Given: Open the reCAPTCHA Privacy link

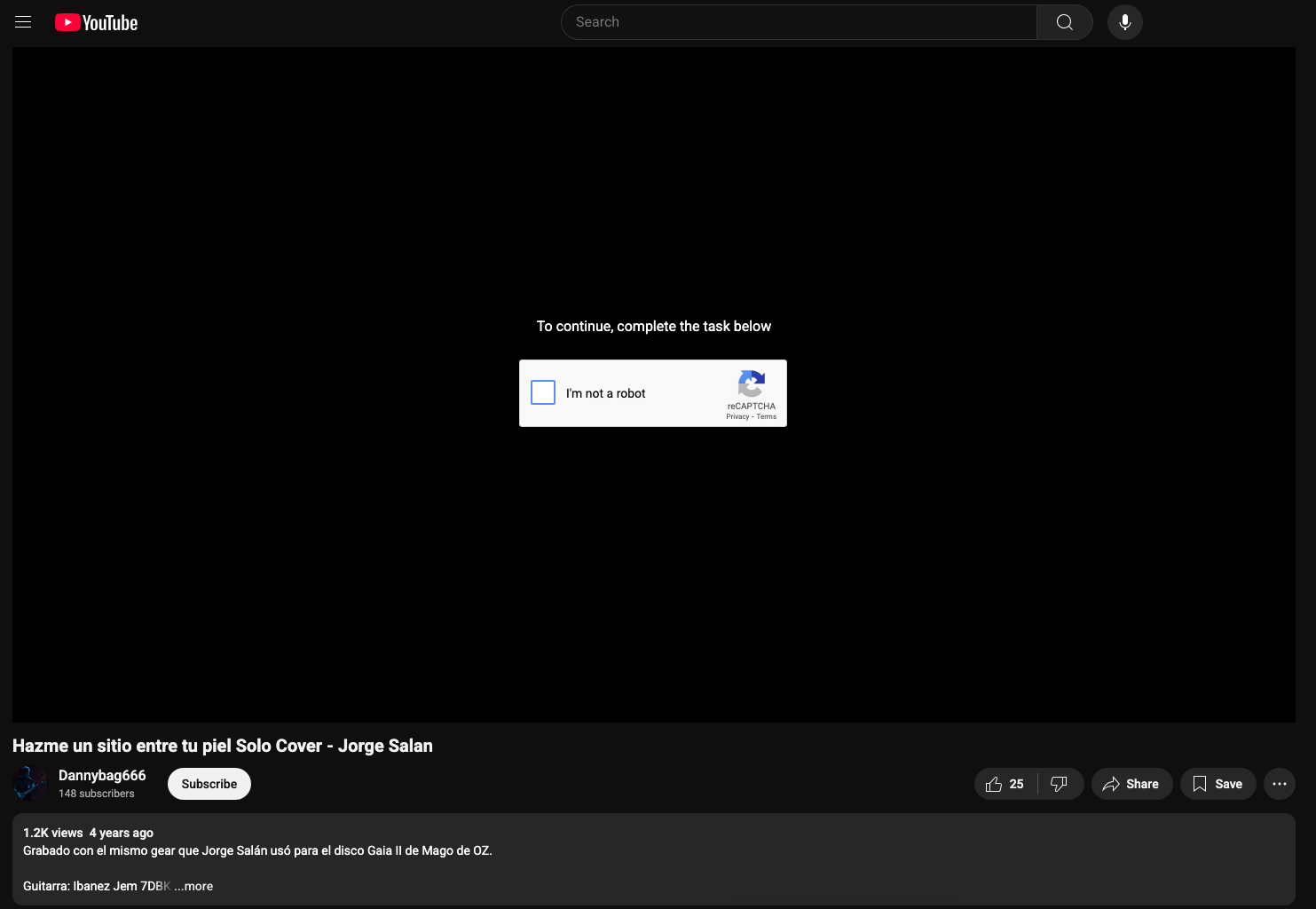Looking at the screenshot, I should tap(737, 416).
